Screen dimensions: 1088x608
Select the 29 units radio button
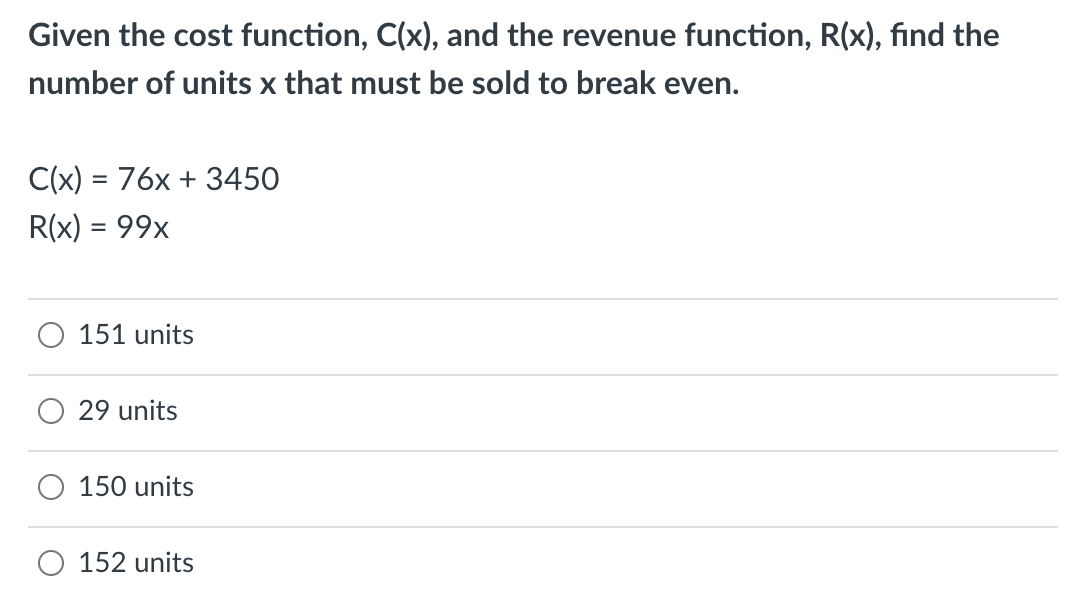click(50, 410)
